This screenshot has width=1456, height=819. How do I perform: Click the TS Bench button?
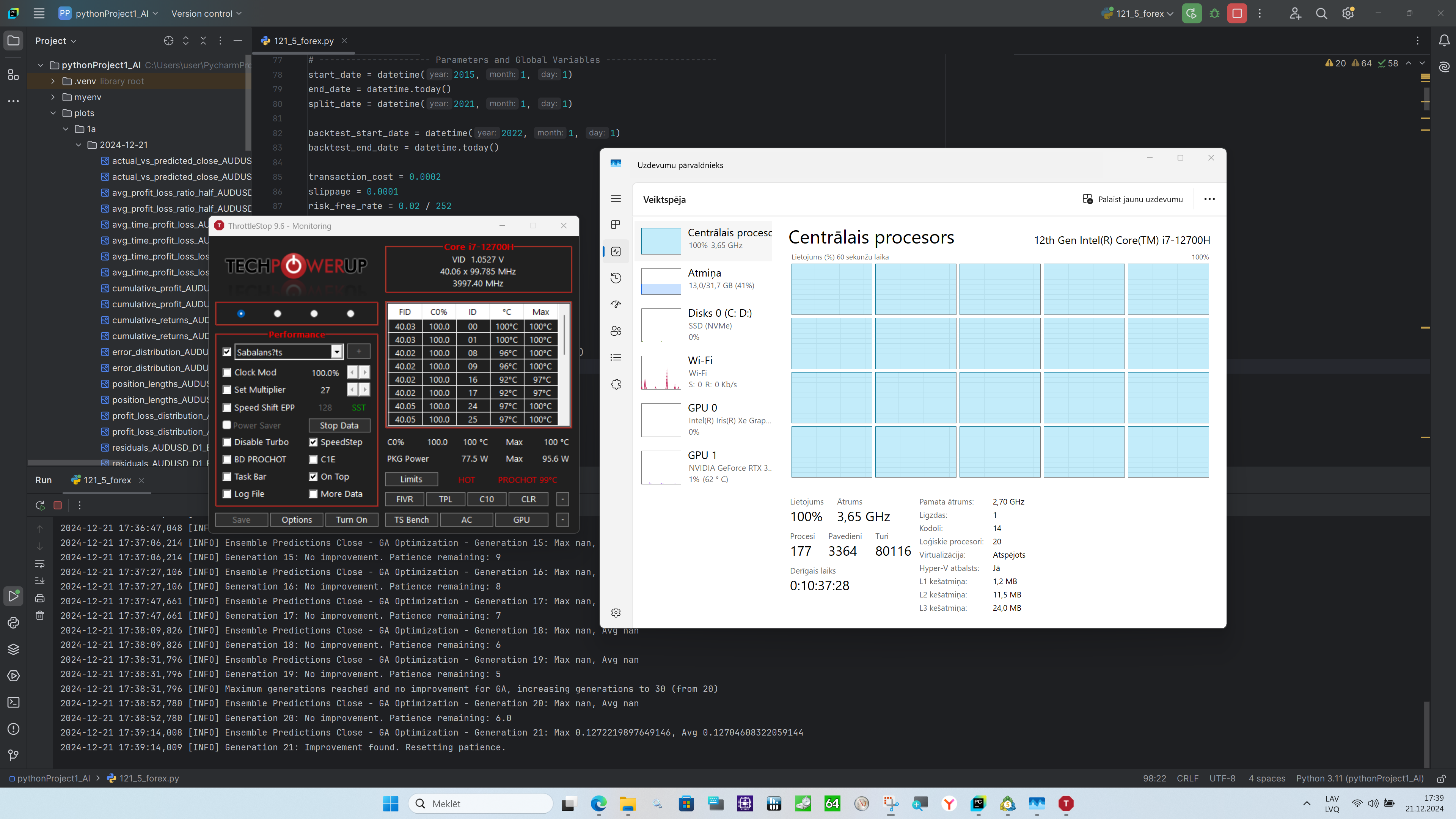coord(412,519)
